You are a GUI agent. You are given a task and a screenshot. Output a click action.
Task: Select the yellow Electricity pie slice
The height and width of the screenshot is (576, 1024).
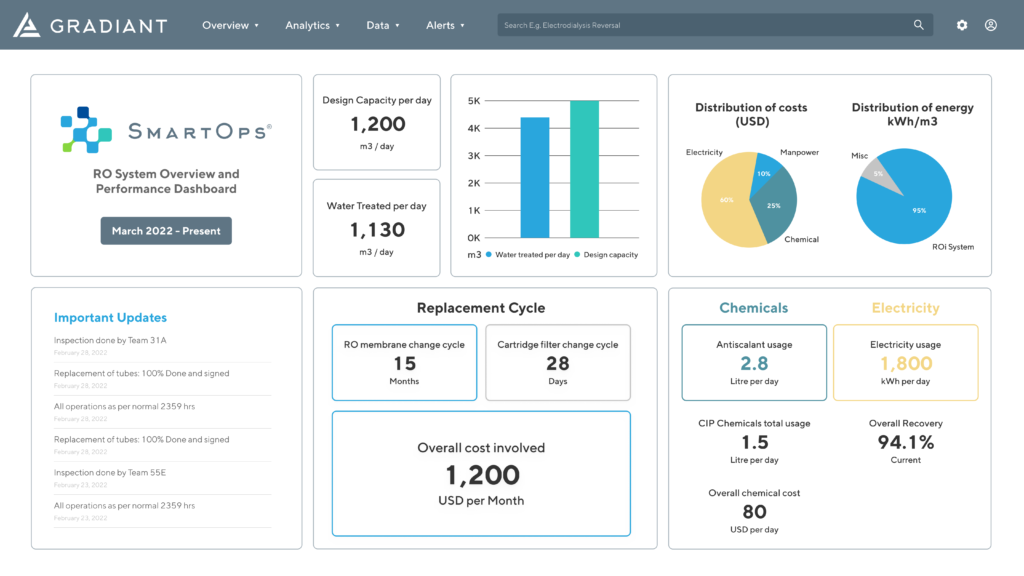(728, 205)
